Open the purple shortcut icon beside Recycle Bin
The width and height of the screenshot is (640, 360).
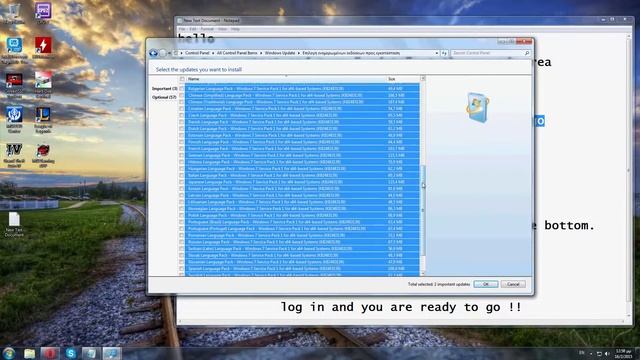click(43, 13)
